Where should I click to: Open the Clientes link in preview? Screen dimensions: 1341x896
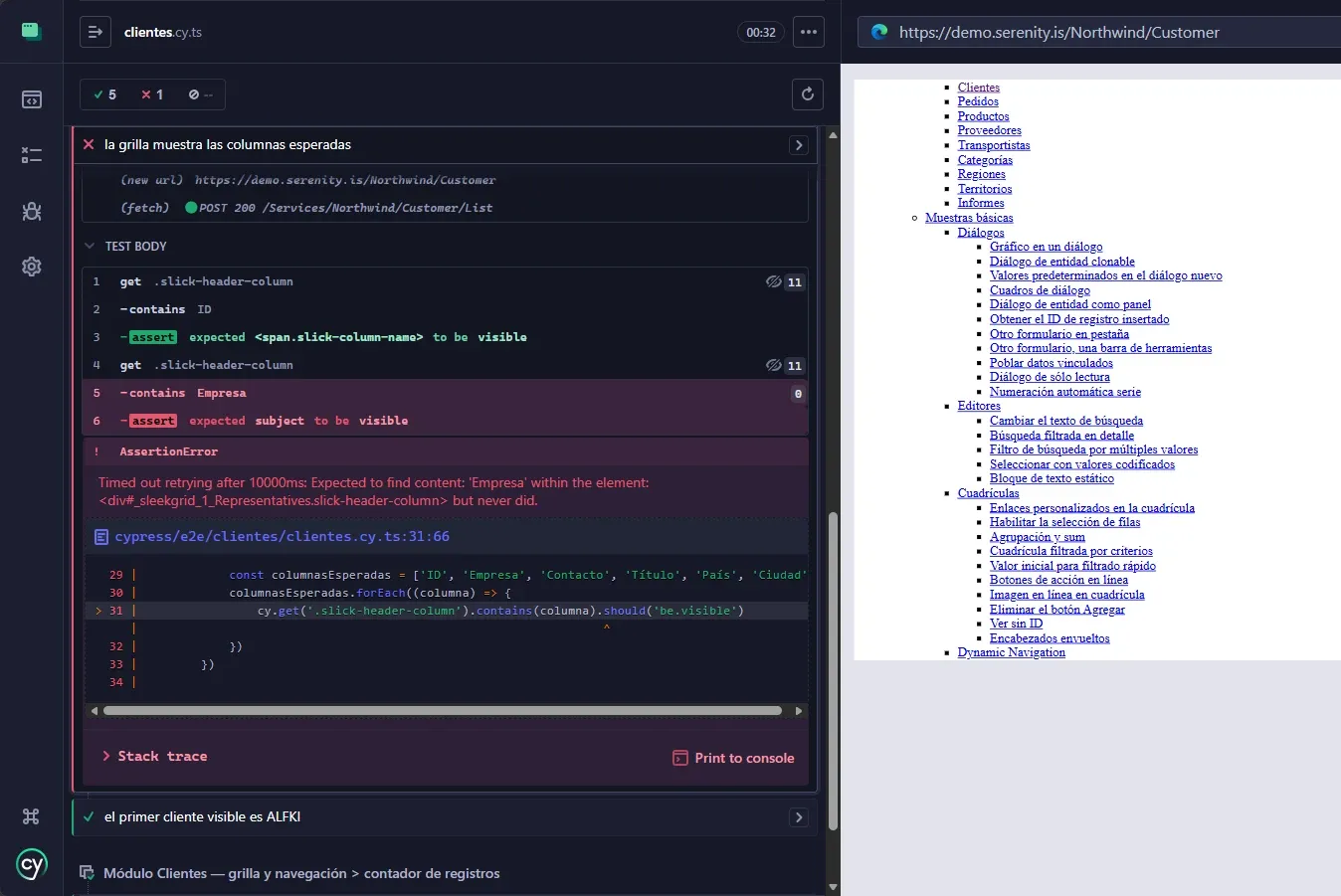978,88
